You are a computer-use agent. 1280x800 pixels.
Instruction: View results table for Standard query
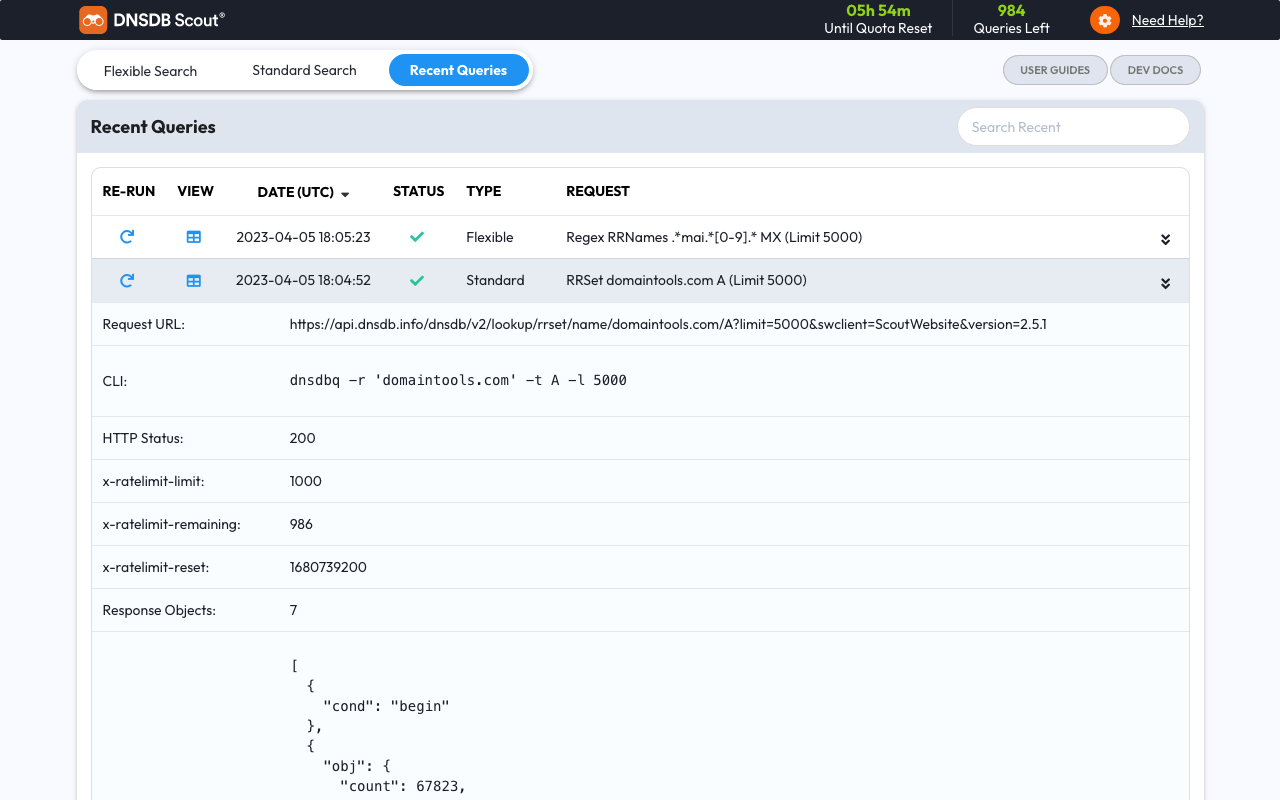point(194,281)
